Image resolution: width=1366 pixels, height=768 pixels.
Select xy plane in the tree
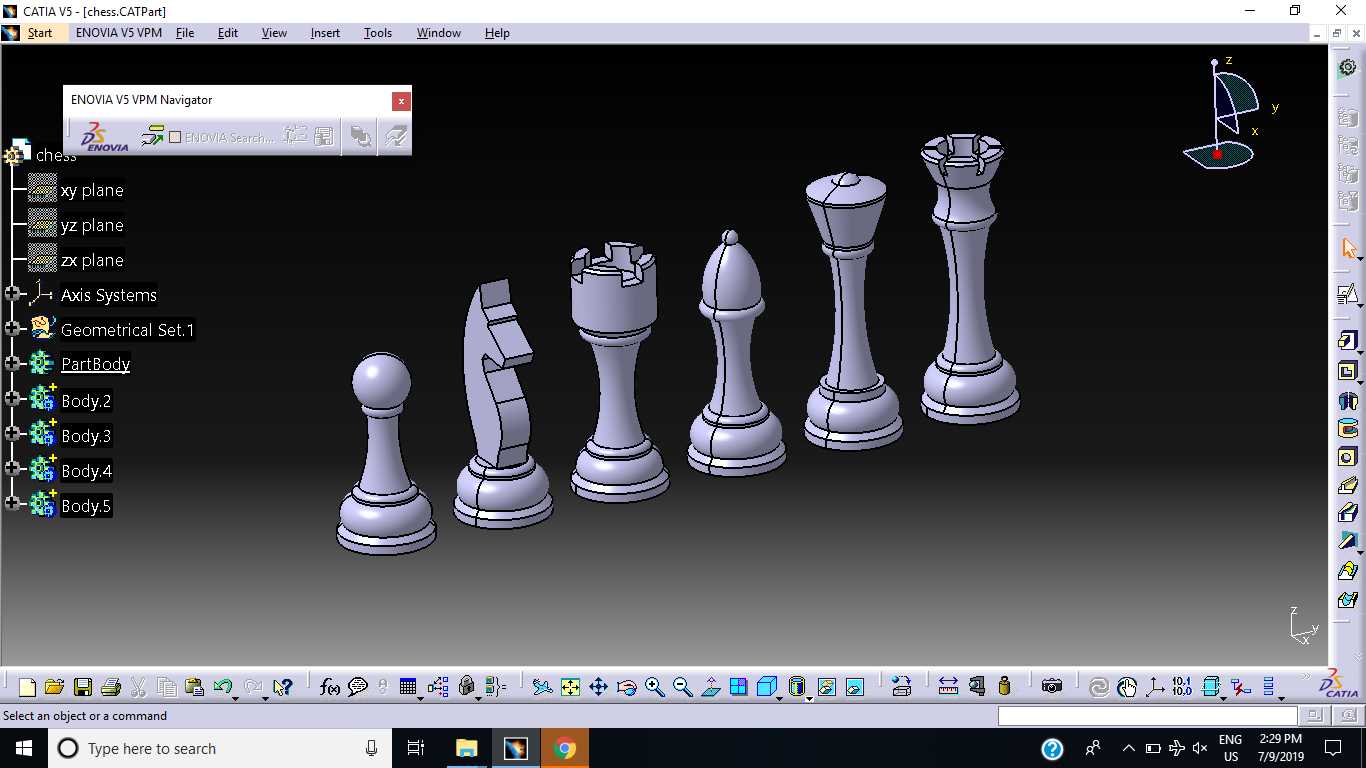pos(92,190)
